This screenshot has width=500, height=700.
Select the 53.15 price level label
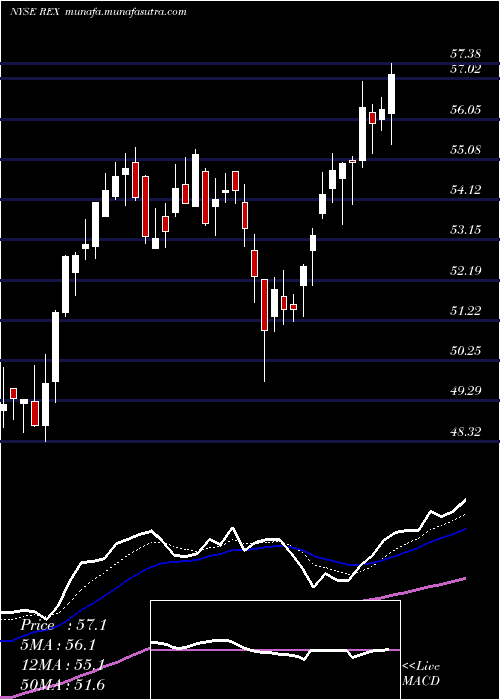tap(465, 230)
